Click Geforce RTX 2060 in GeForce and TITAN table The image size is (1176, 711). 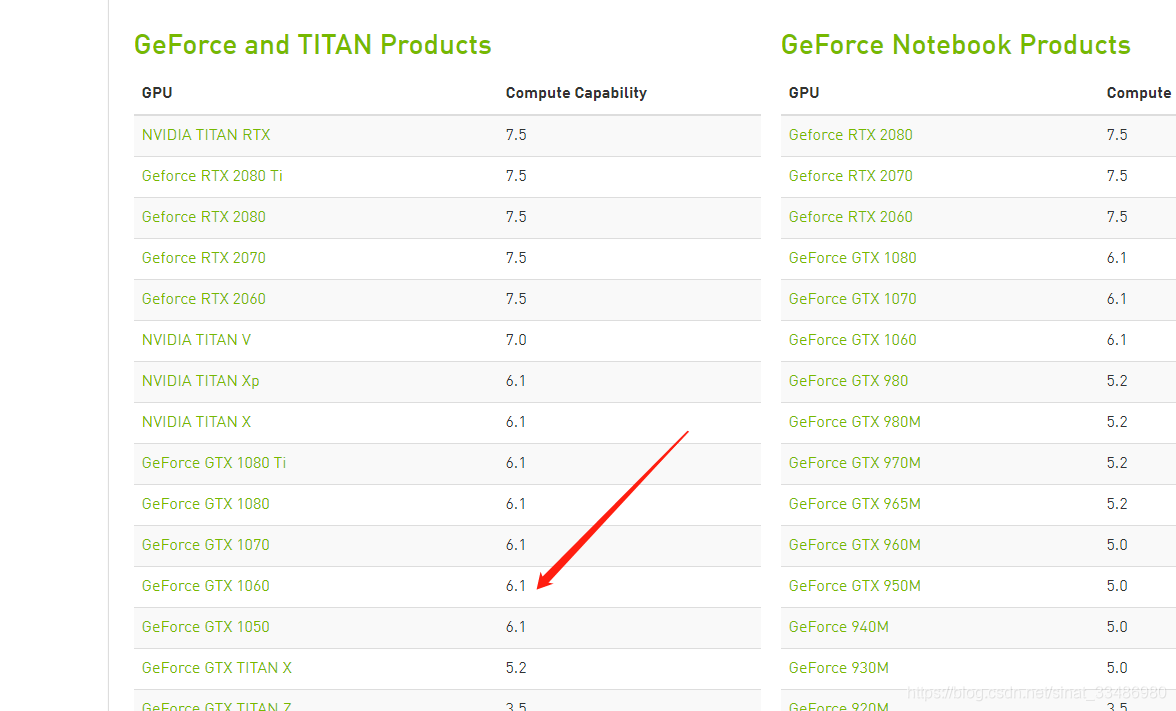(x=203, y=299)
